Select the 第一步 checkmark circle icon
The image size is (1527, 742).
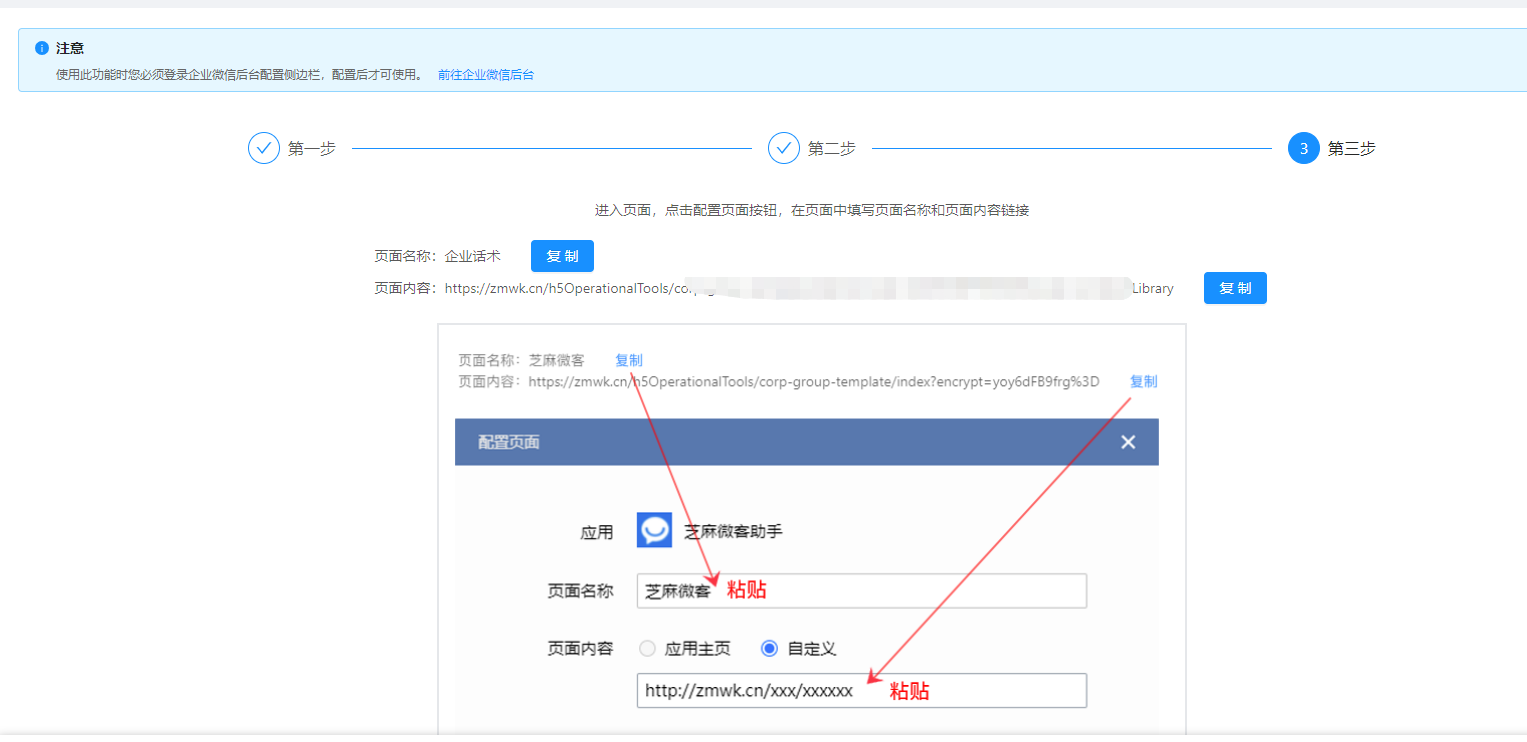[x=264, y=148]
